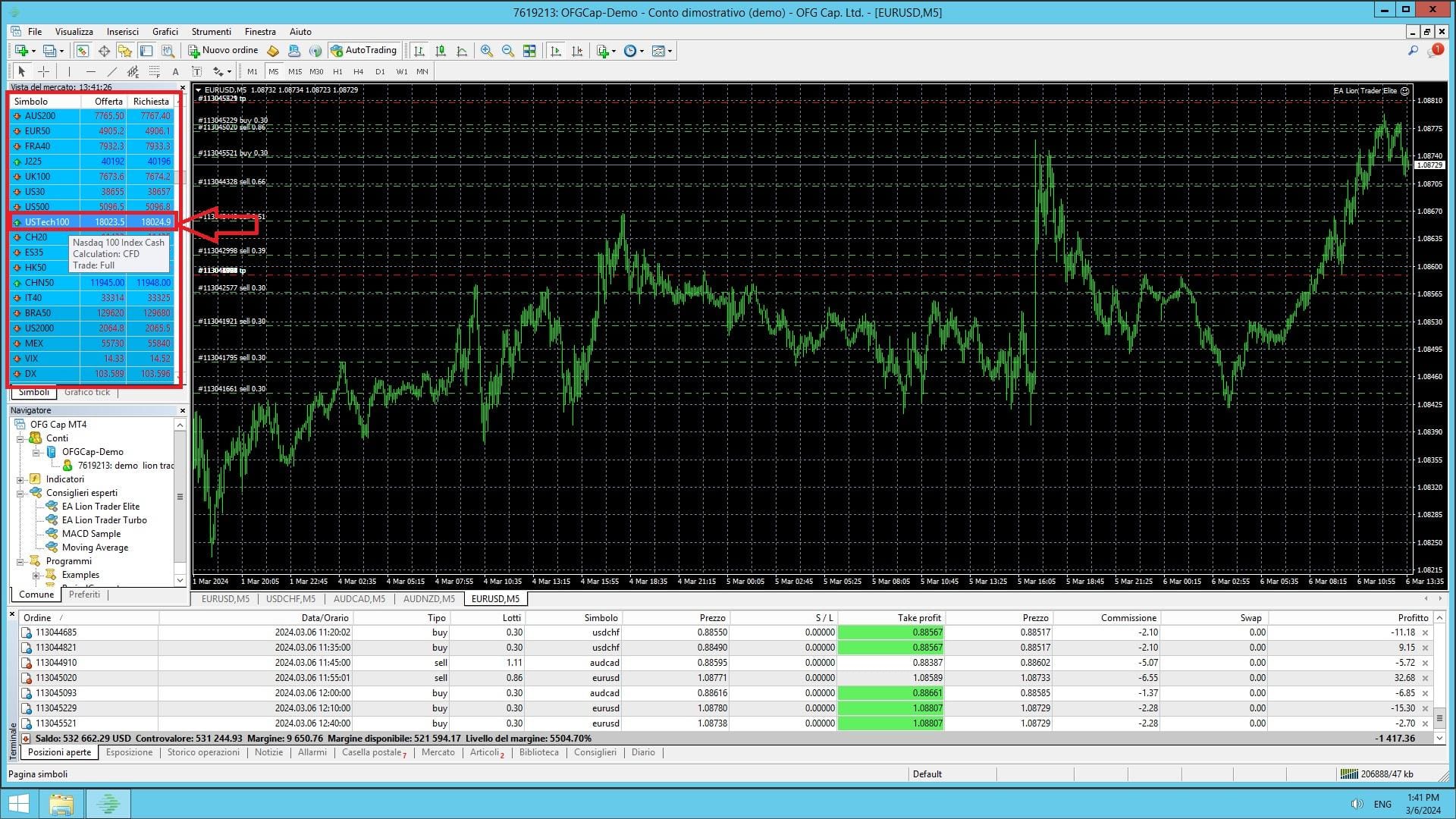Open the search magnifier icon

[1413, 51]
